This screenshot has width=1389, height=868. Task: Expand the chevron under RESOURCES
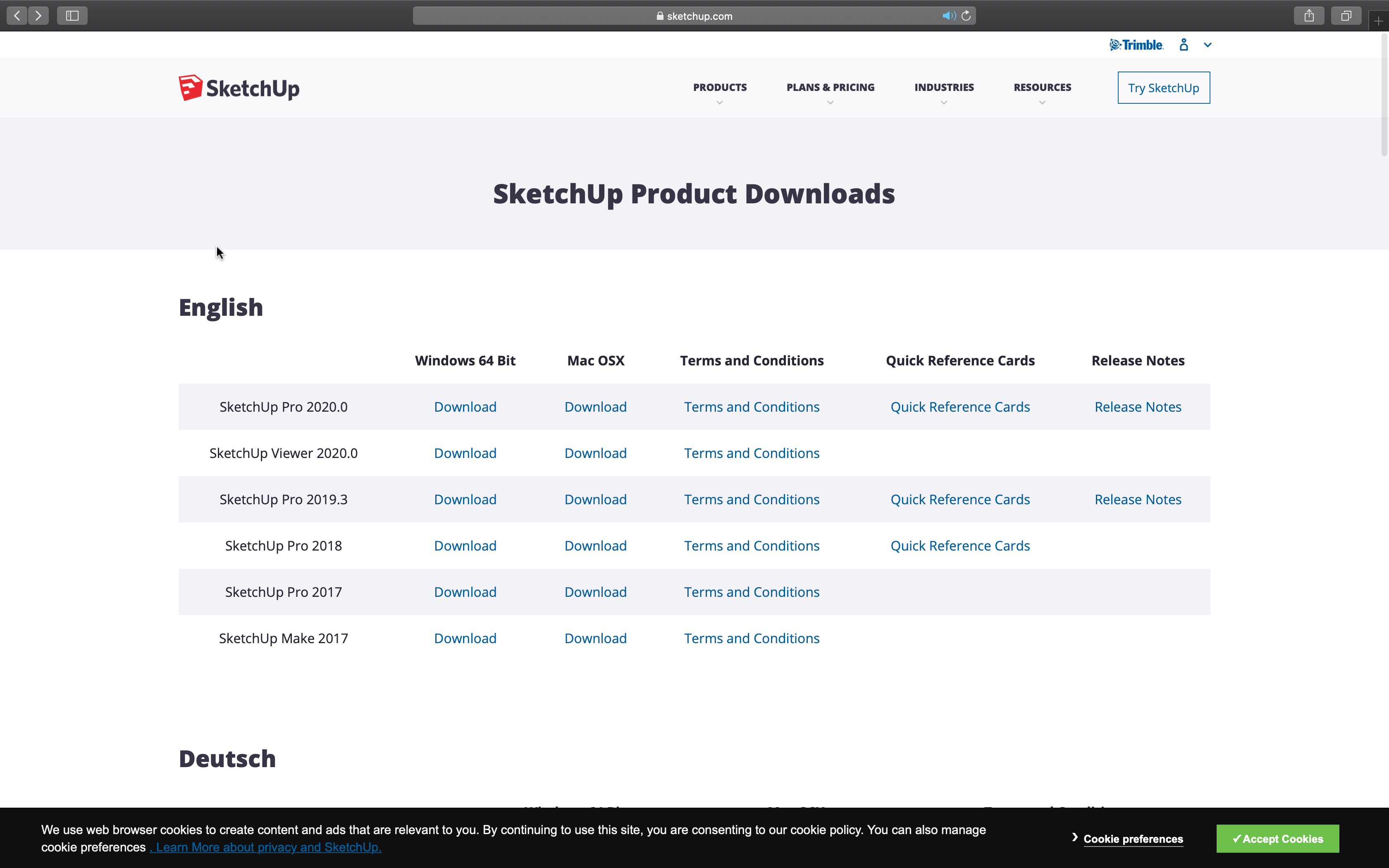(1042, 103)
